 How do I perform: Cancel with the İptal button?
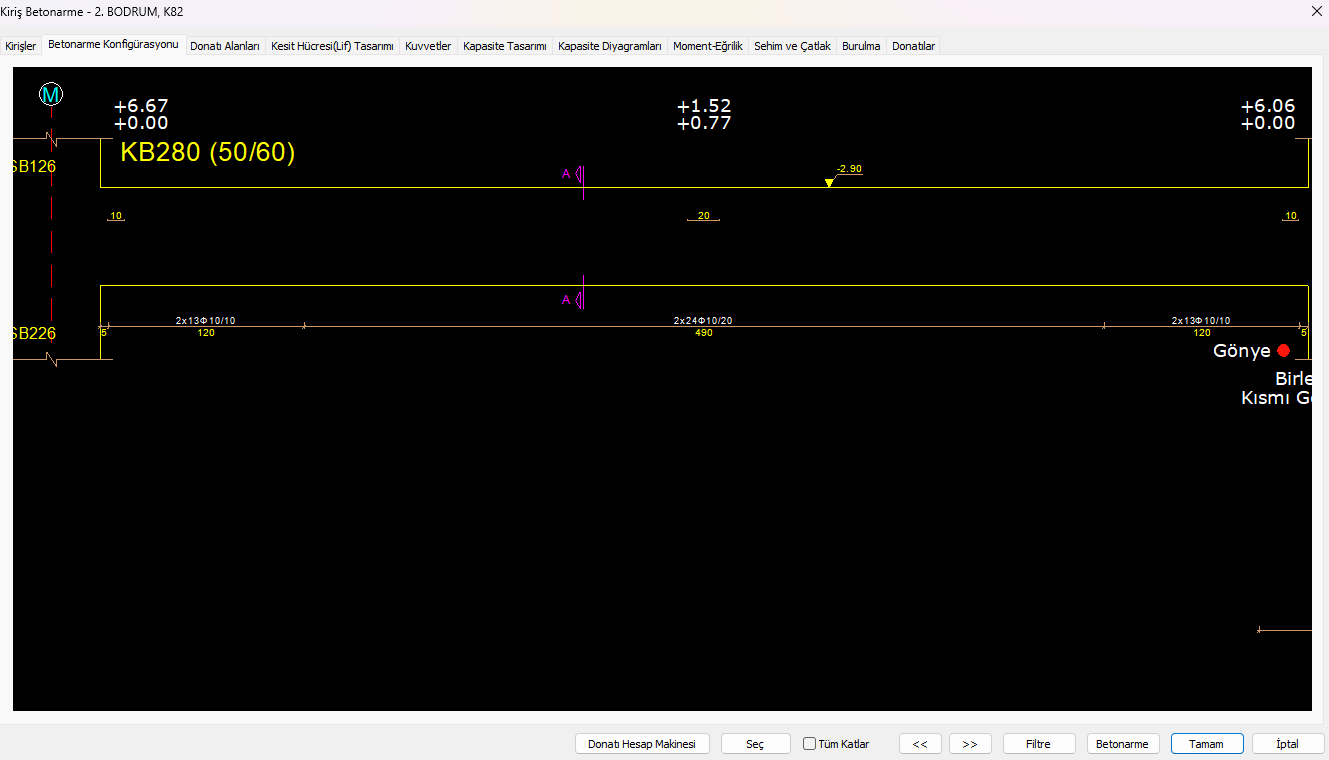pos(1288,744)
